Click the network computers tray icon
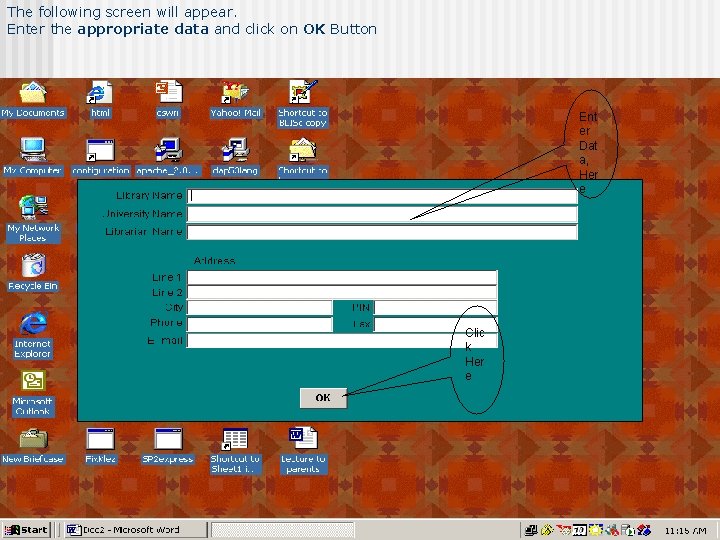 pos(531,531)
